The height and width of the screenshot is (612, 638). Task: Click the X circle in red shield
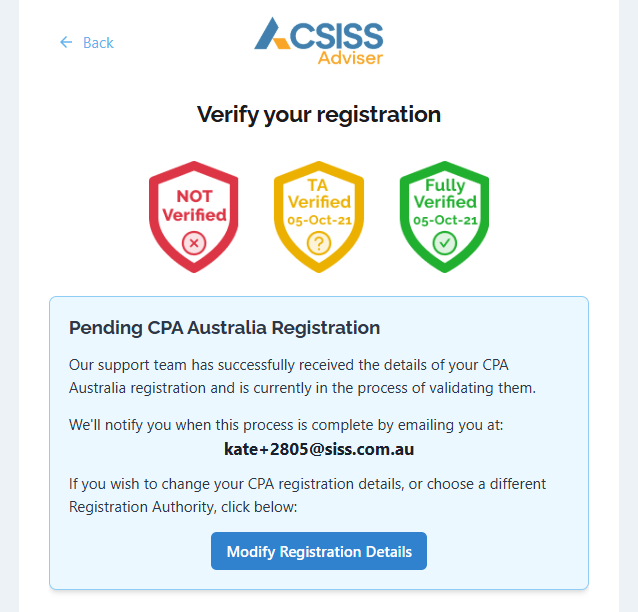pos(194,242)
